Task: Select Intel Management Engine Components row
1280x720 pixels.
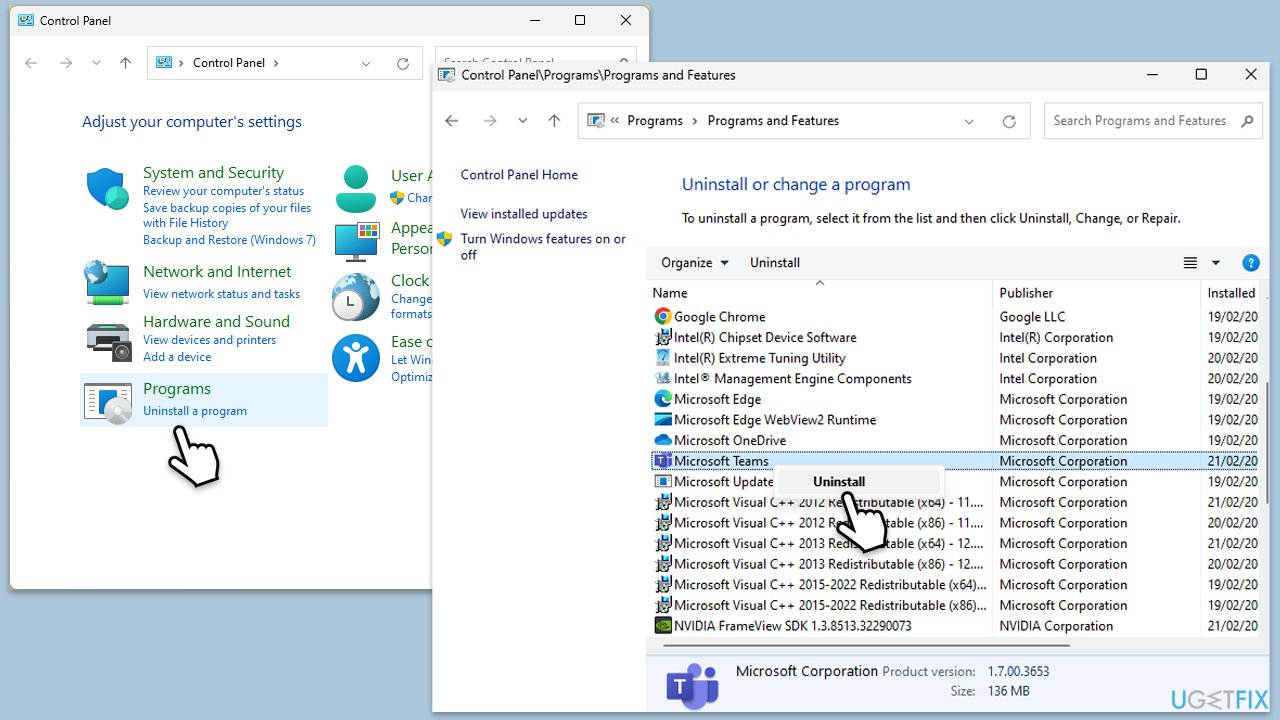Action: click(954, 379)
